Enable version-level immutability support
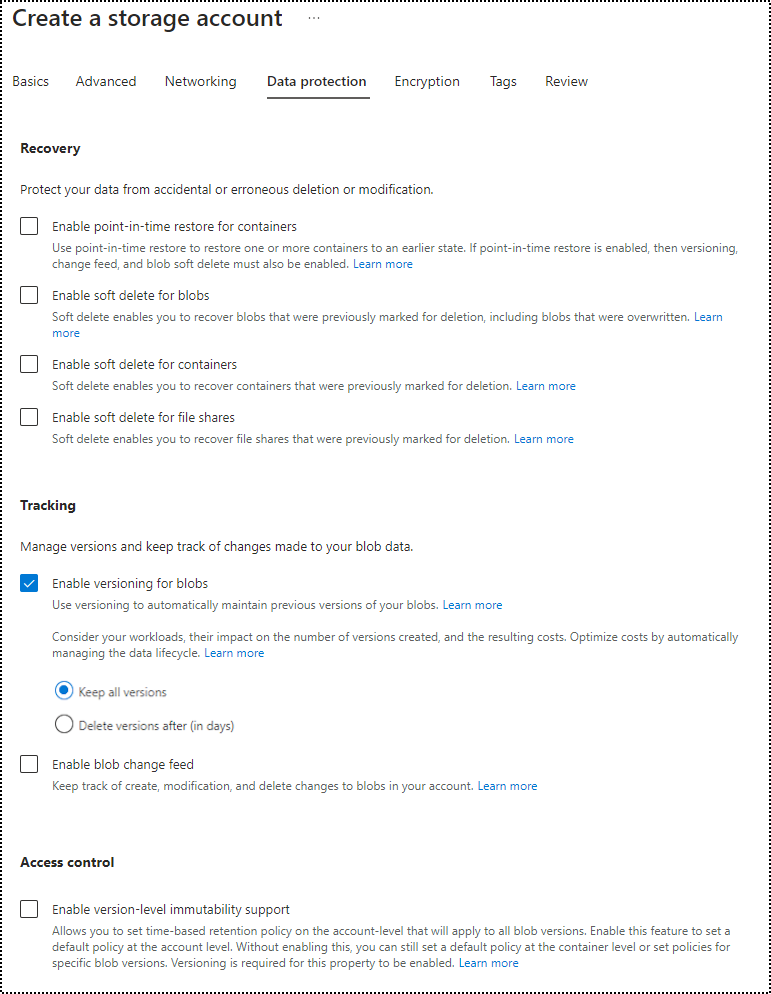This screenshot has height=994, width=771. point(29,910)
